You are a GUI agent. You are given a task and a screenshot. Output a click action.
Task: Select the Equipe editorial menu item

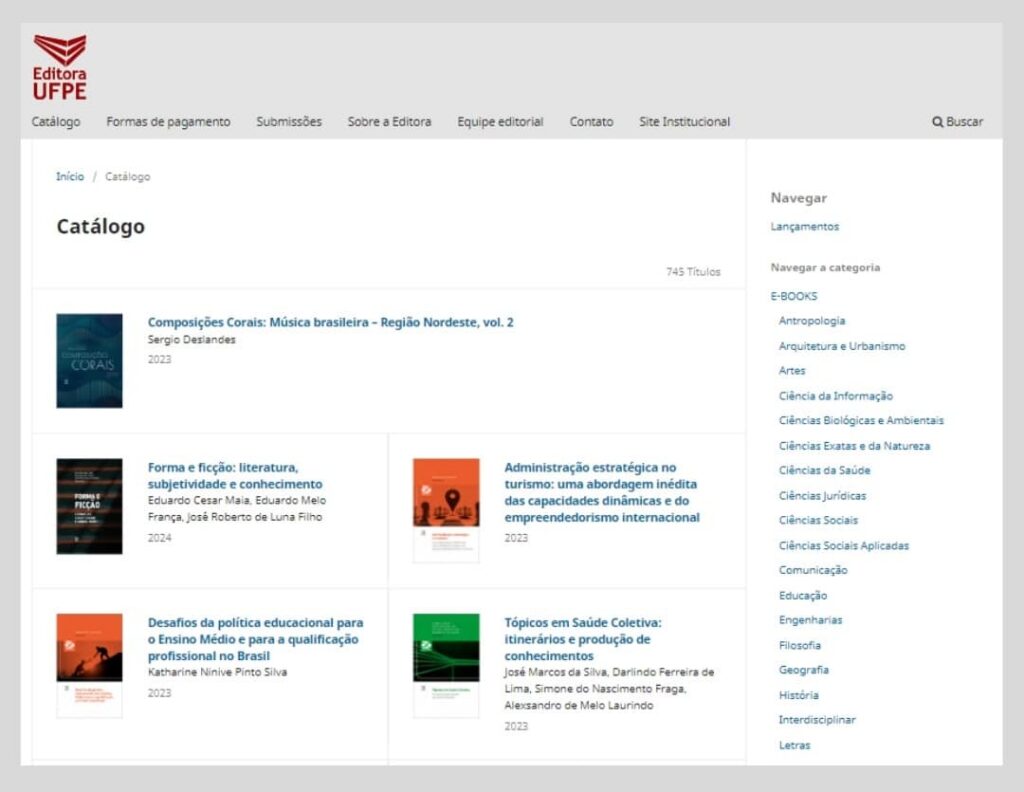[500, 121]
